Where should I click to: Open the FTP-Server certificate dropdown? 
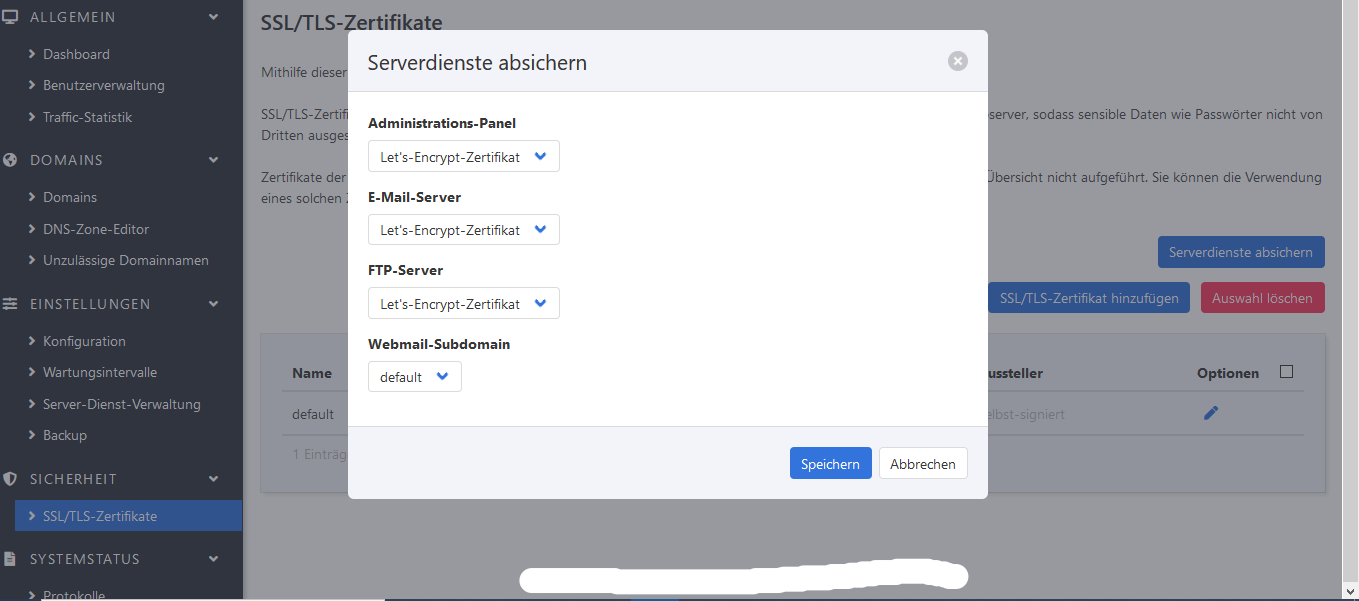click(x=463, y=303)
